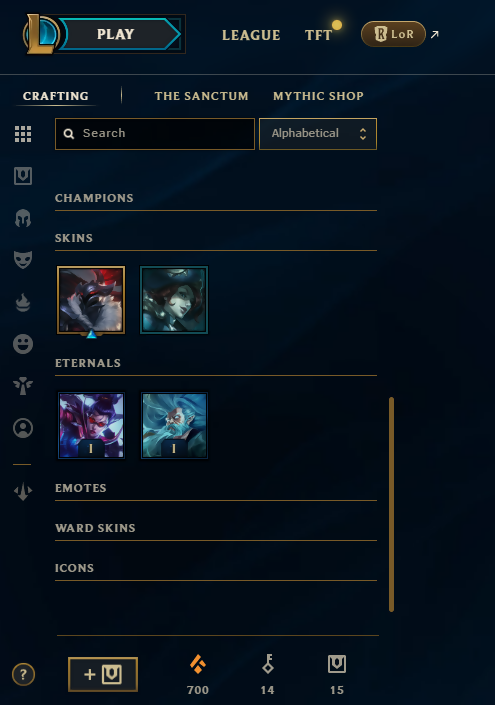Filter loot by summoner icons

pos(23,428)
